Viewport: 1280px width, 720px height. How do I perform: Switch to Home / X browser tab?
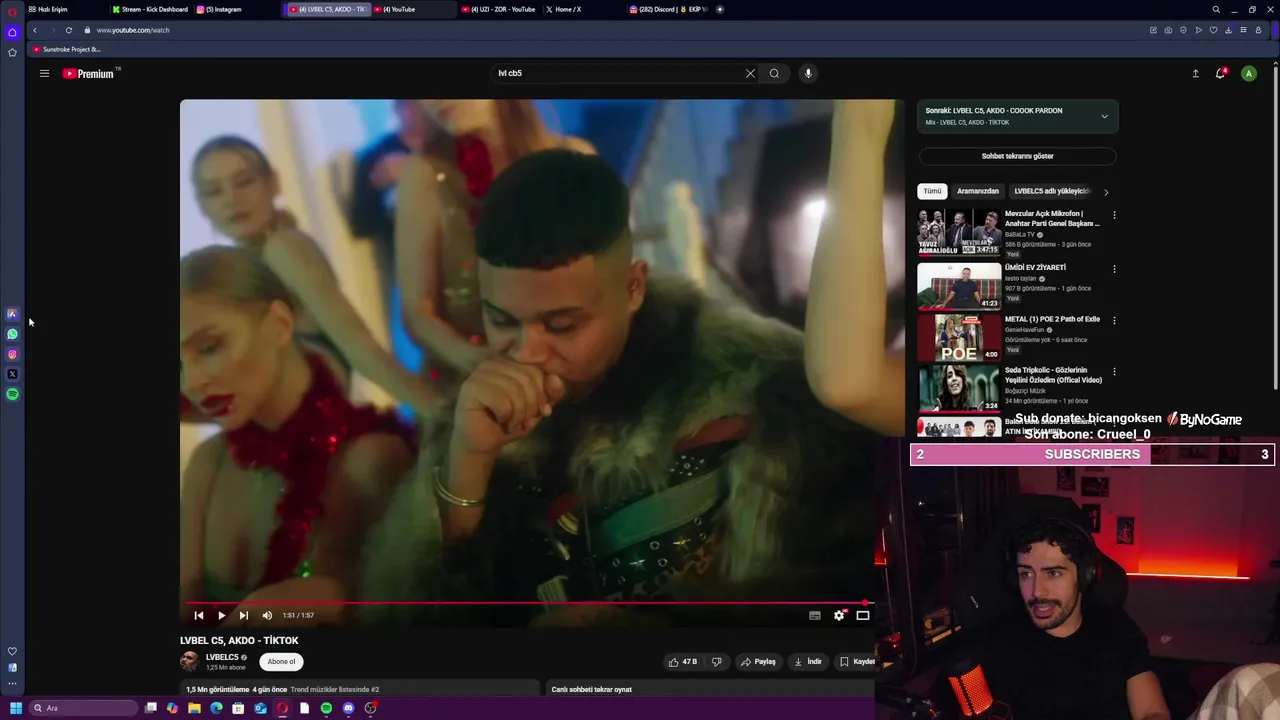coord(565,9)
